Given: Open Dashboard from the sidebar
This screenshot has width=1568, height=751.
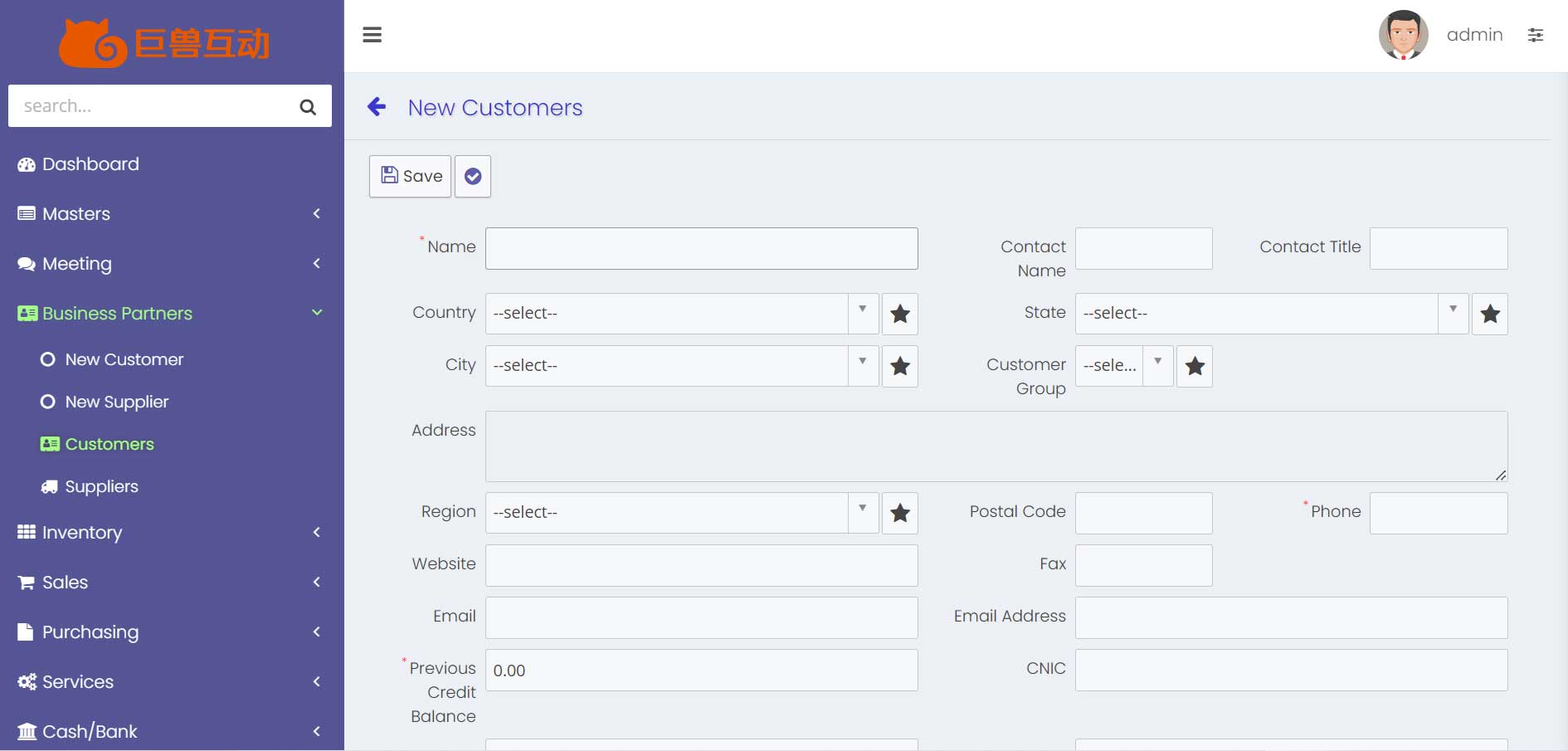Looking at the screenshot, I should 172,164.
